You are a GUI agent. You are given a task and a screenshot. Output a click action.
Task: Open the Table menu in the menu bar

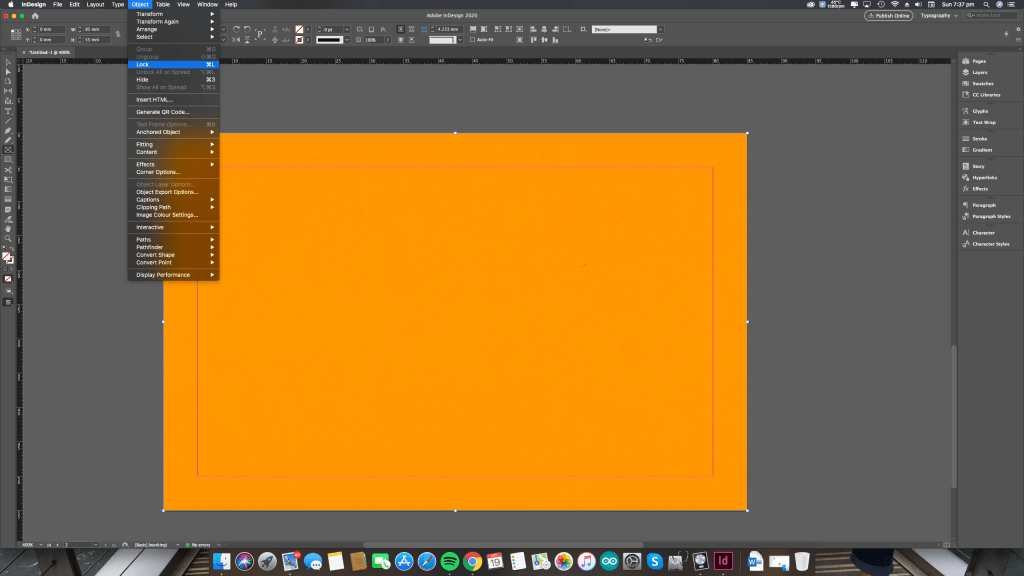[x=162, y=4]
